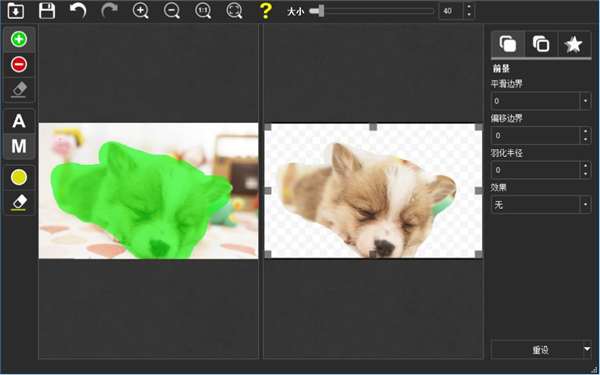The height and width of the screenshot is (375, 600).
Task: Click the 平滑边界 value field
Action: pos(535,101)
